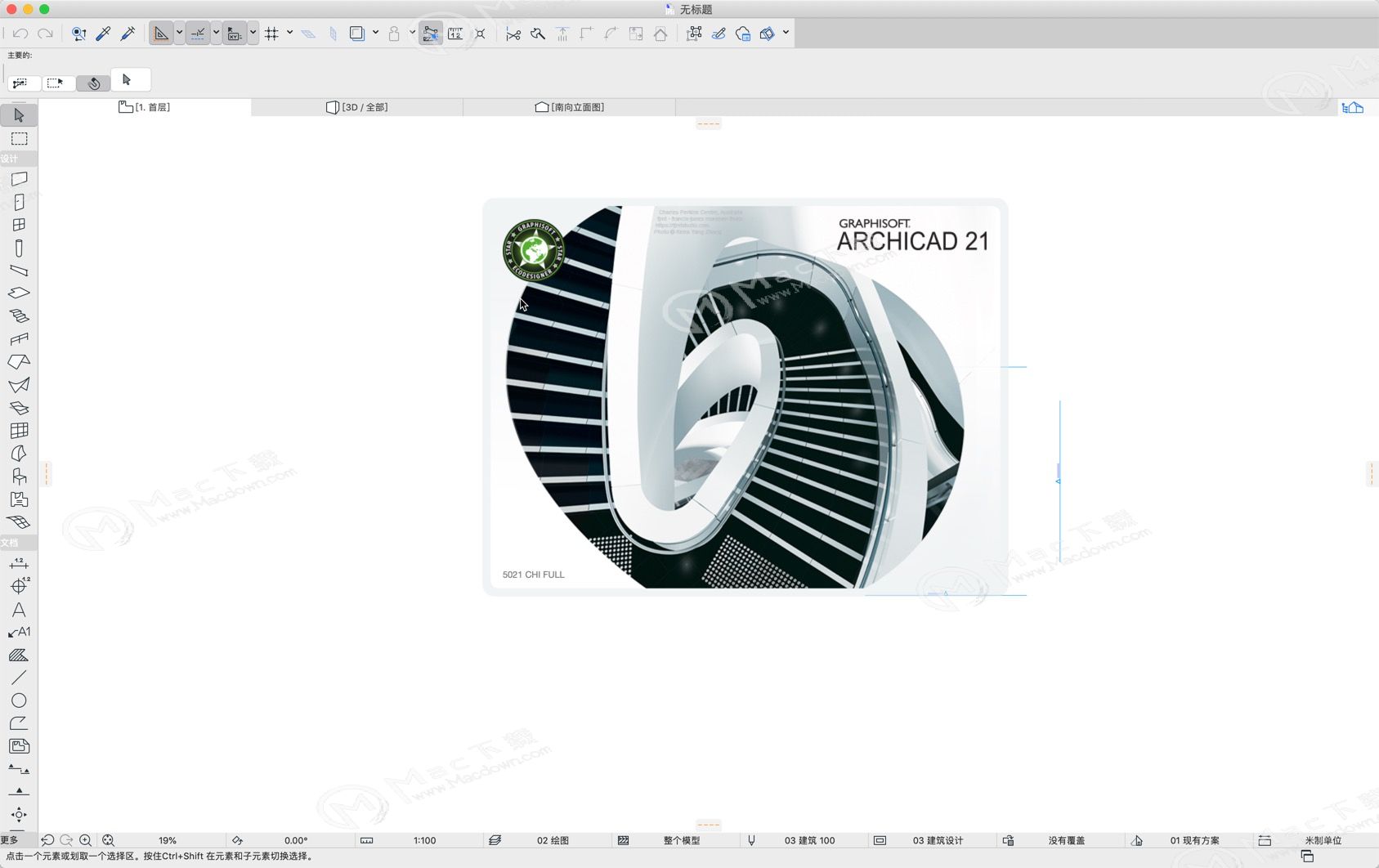Toggle Quick Selection magnet button

pyautogui.click(x=94, y=83)
